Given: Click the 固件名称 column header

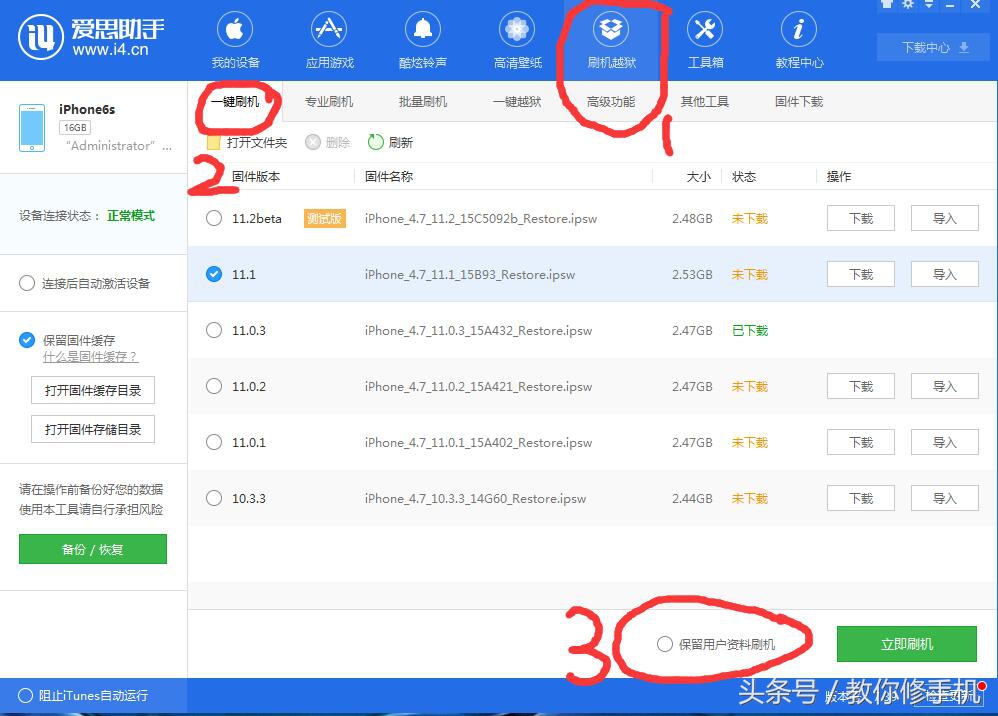Looking at the screenshot, I should tap(389, 176).
